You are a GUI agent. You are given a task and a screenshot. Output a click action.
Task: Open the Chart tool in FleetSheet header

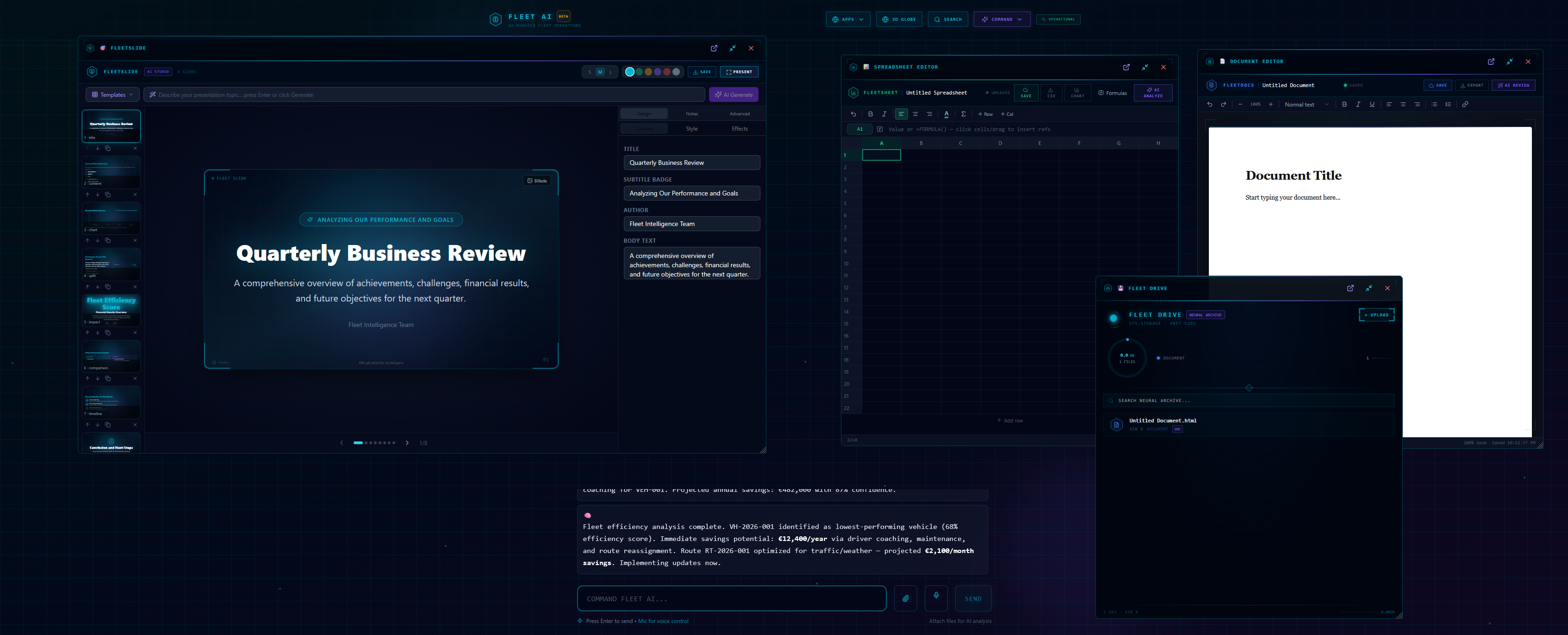(x=1078, y=93)
